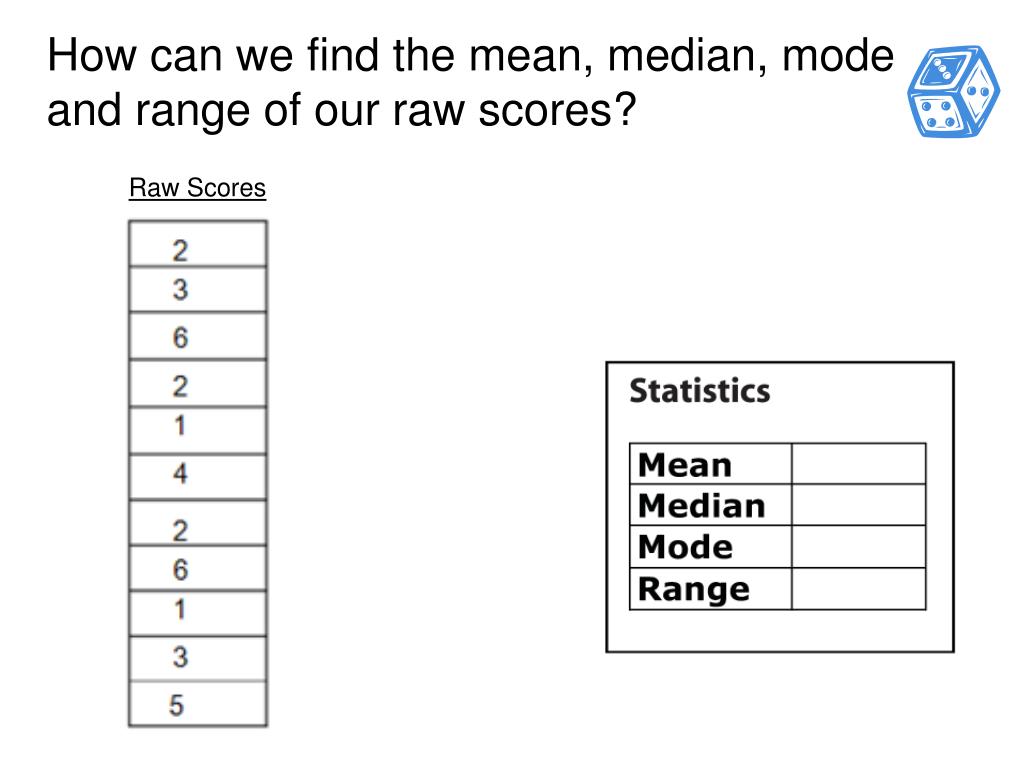The image size is (1024, 768).
Task: Click the raw score cell containing 4
Action: point(198,477)
